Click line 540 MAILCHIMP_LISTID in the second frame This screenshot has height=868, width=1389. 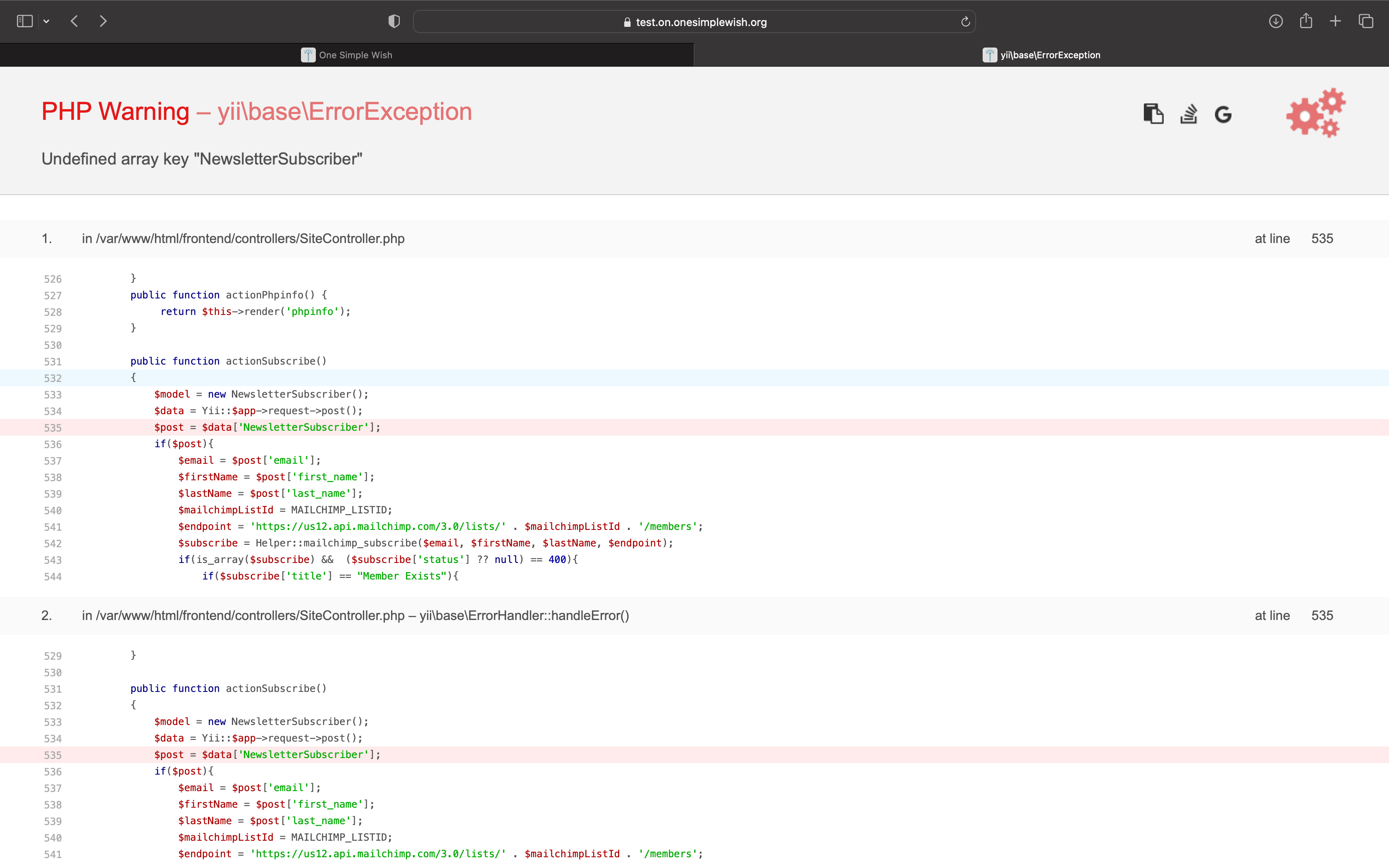click(x=285, y=837)
